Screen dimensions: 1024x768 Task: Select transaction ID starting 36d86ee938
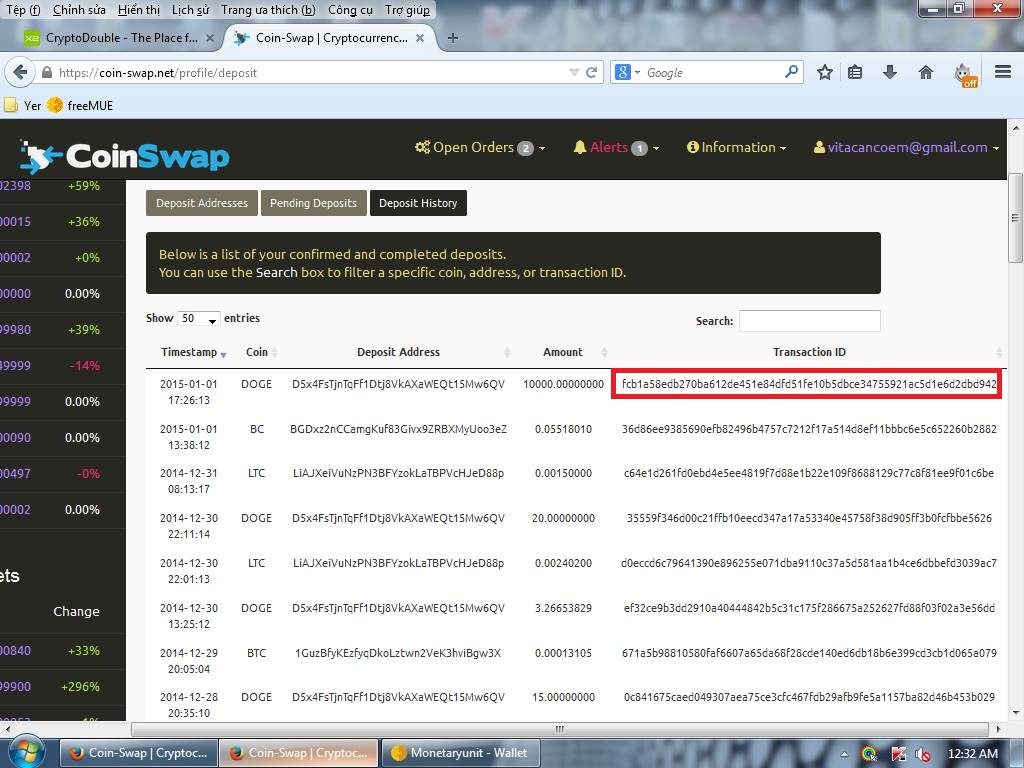click(808, 429)
